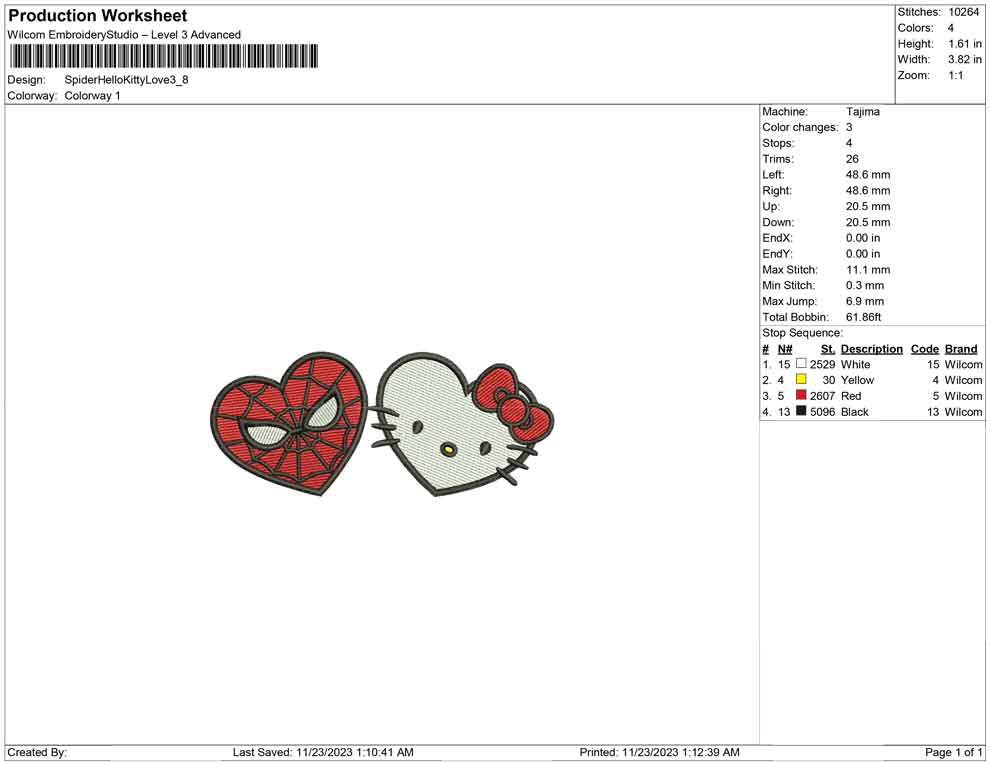Click the Total Bobbin value '61.86ft'
The image size is (990, 762).
864,317
